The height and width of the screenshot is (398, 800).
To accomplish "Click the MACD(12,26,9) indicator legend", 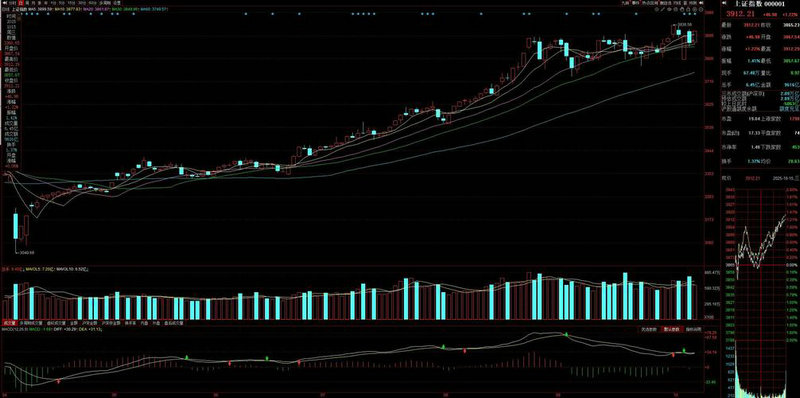I will click(x=15, y=329).
